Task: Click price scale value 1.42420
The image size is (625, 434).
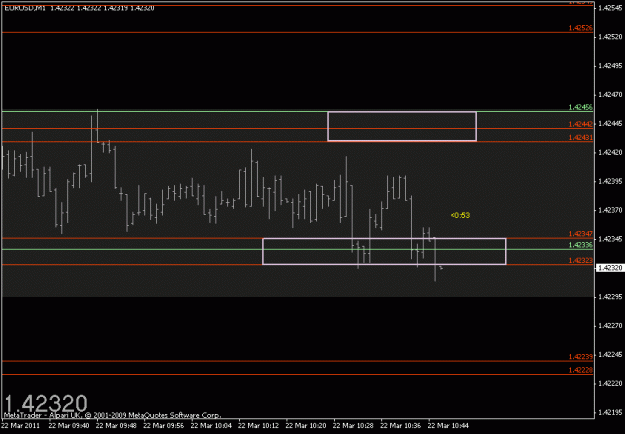Action: 610,152
